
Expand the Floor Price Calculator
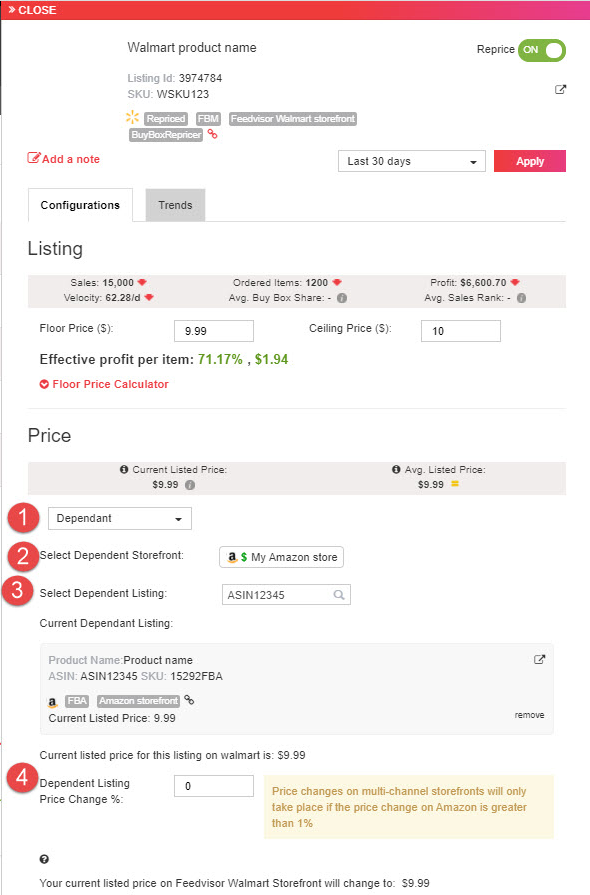[104, 384]
